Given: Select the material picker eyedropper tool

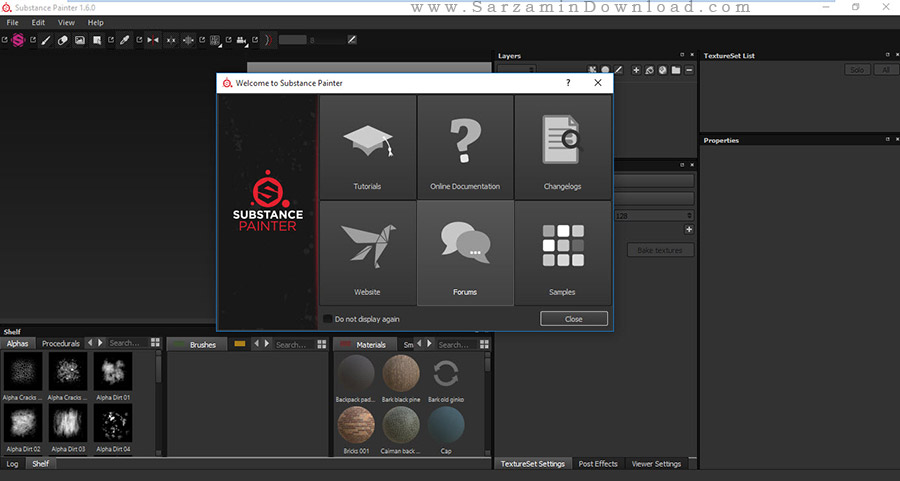Looking at the screenshot, I should [x=124, y=40].
